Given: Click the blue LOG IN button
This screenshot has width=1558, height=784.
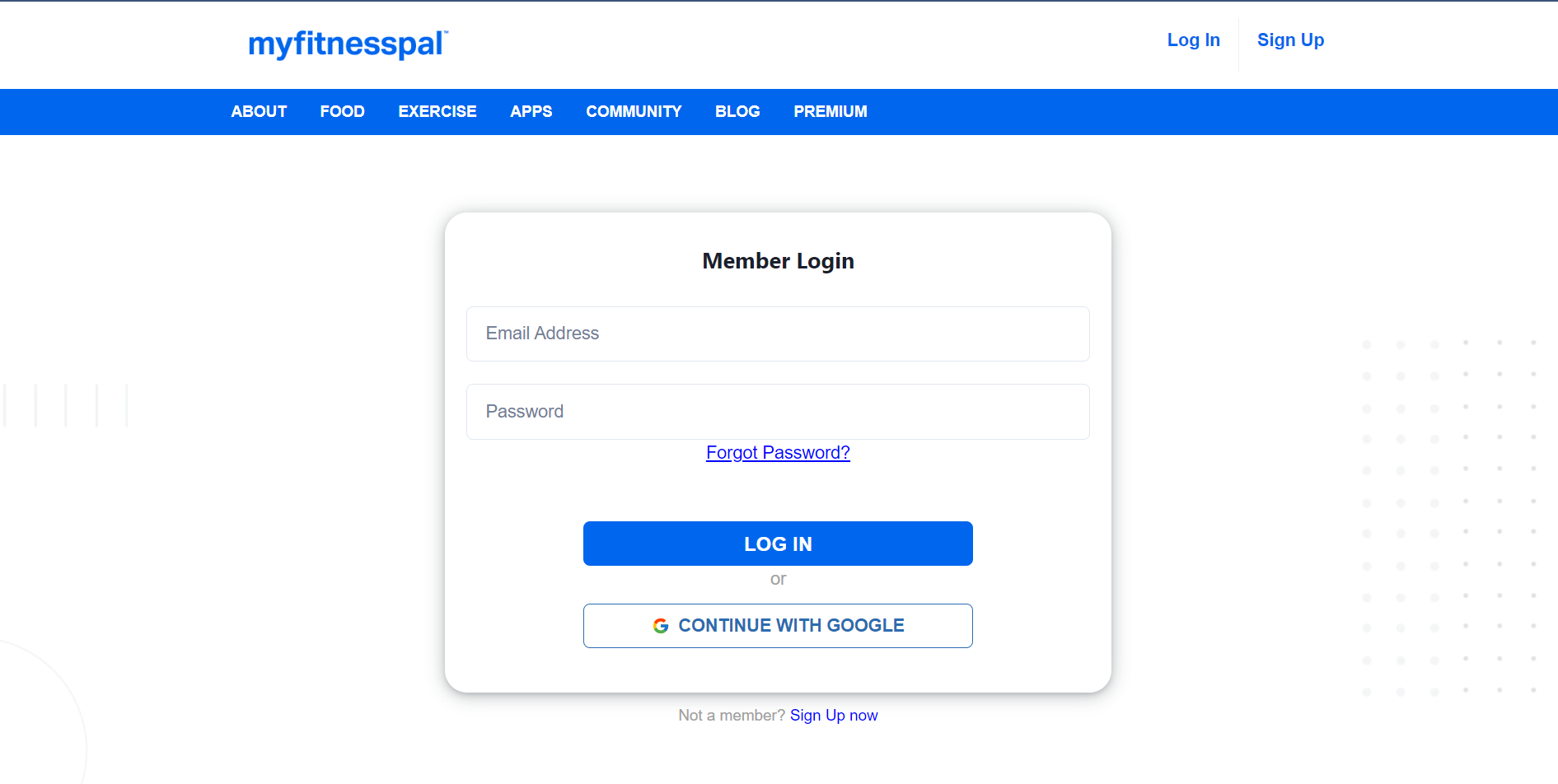Looking at the screenshot, I should pyautogui.click(x=778, y=544).
